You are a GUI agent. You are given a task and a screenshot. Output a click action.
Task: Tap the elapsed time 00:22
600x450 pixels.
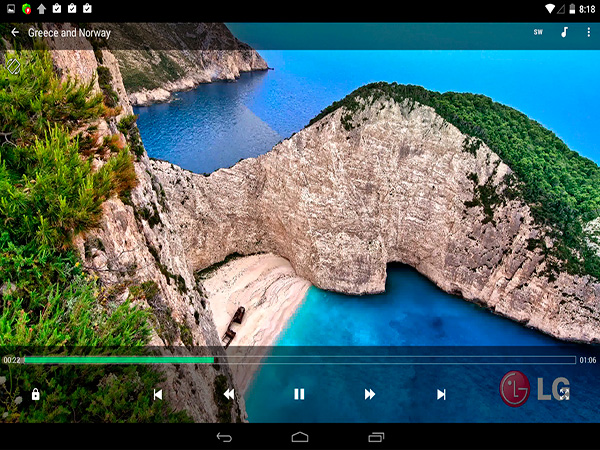[11, 360]
